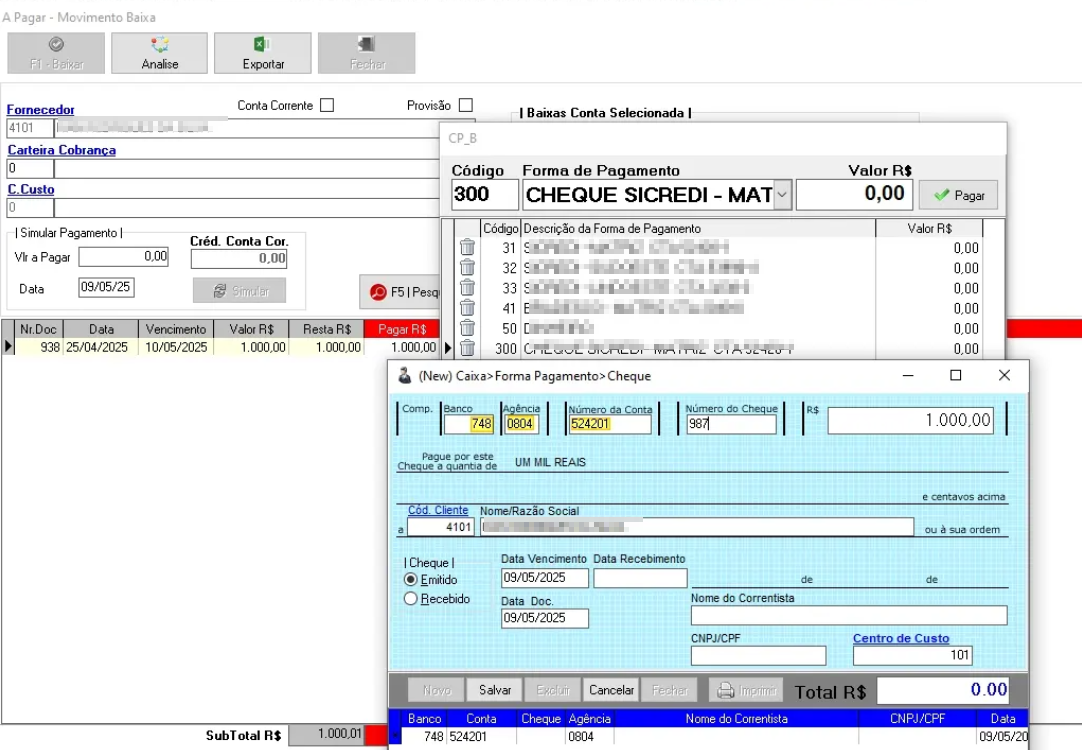Click the simulation Data field 09/05/25
1082x750 pixels.
(x=106, y=287)
